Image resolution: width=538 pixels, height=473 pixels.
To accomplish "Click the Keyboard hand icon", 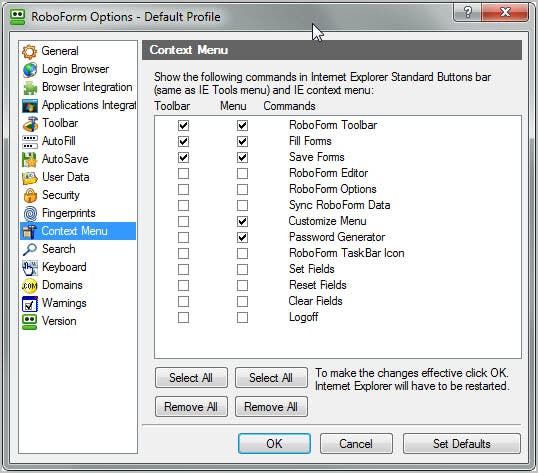I will pyautogui.click(x=30, y=268).
